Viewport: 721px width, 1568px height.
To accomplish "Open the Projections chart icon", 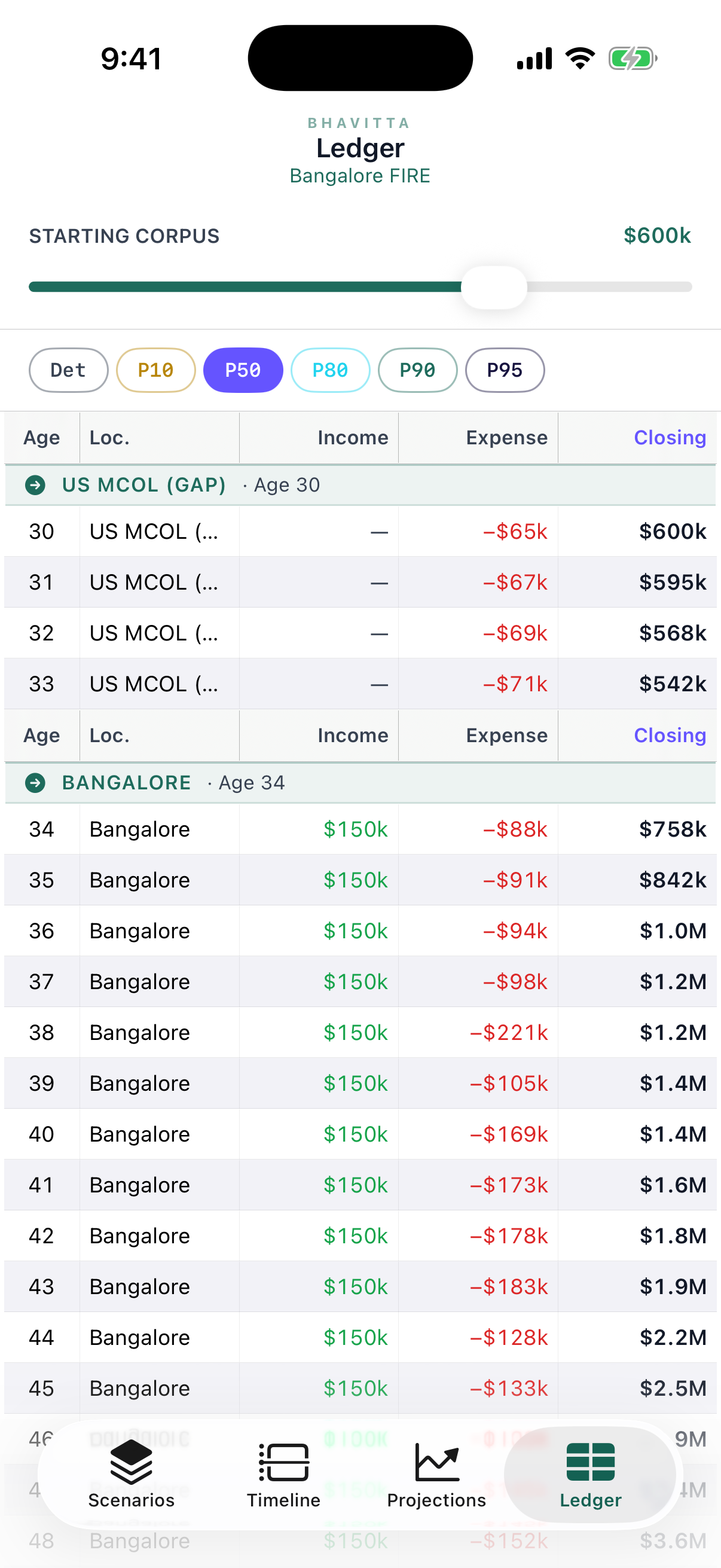I will pos(437,1462).
